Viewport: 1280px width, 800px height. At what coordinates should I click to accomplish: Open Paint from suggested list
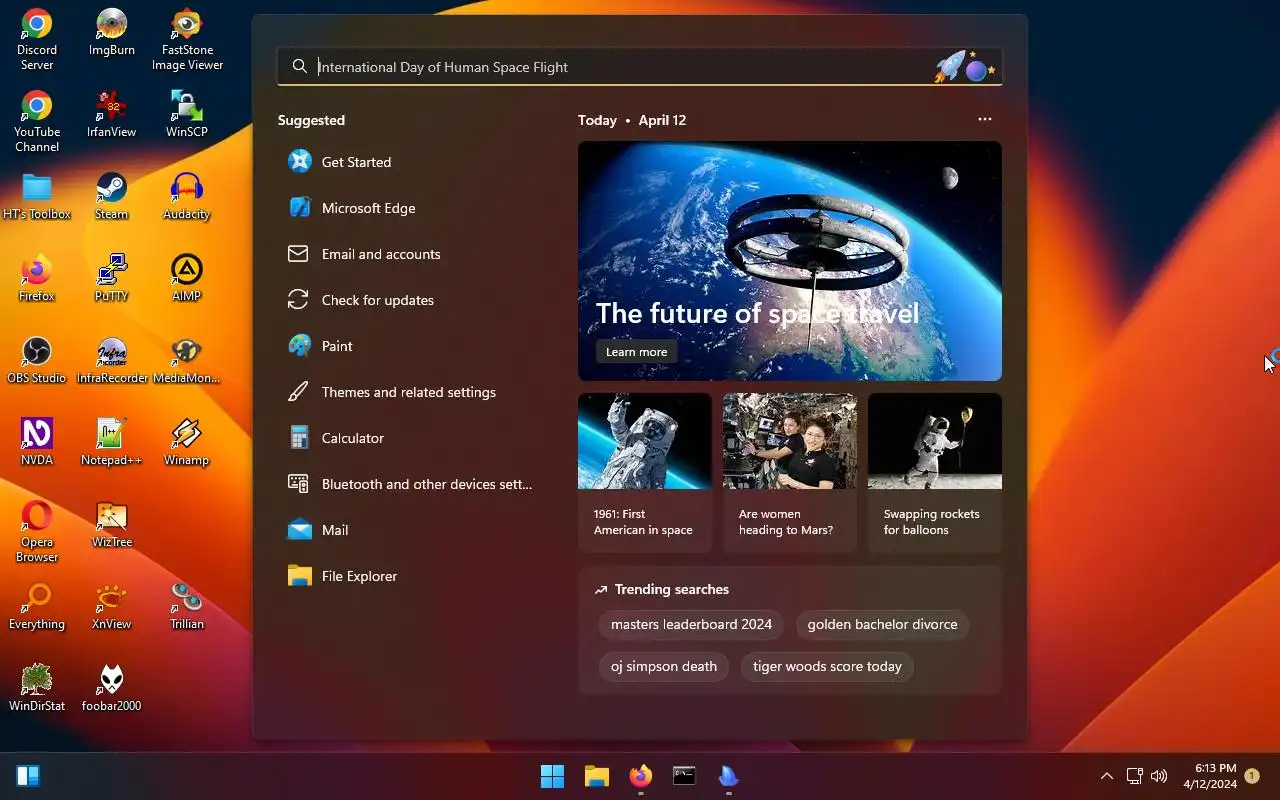click(x=414, y=346)
